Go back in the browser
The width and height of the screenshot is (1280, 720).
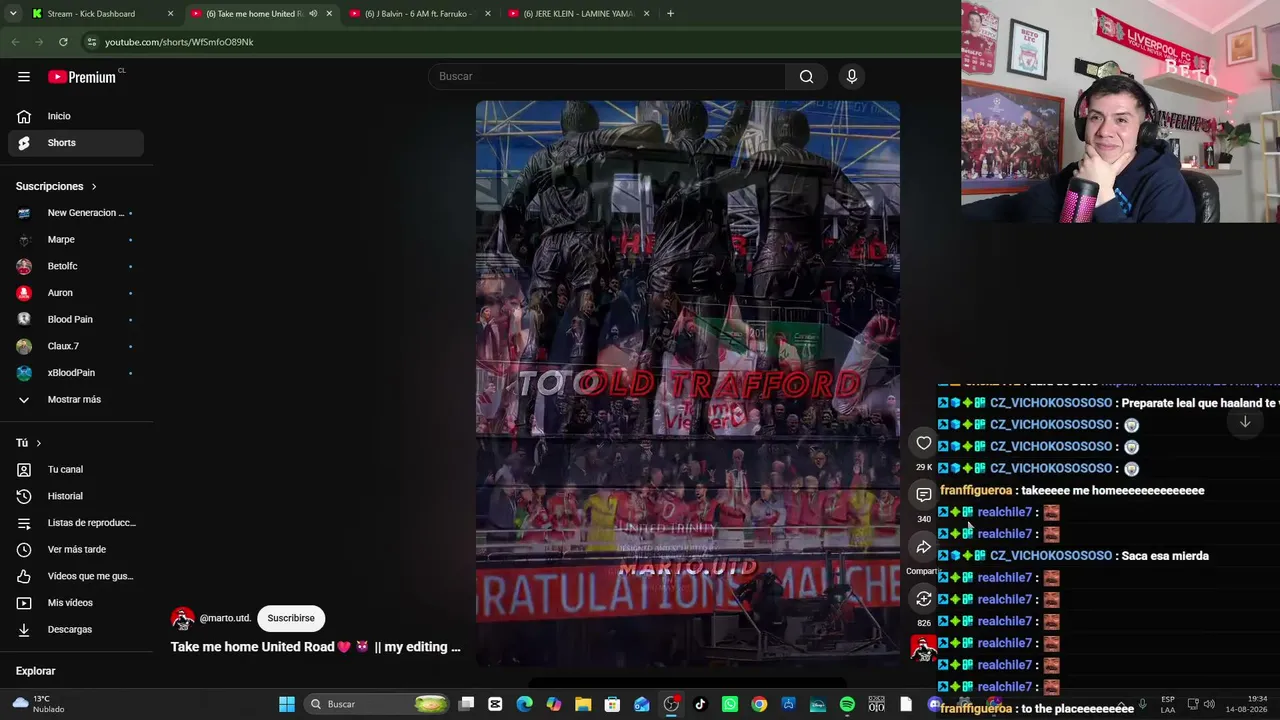(x=15, y=42)
